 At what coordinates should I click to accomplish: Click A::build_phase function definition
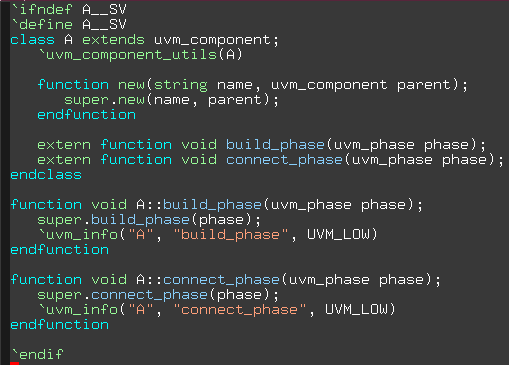(x=217, y=205)
